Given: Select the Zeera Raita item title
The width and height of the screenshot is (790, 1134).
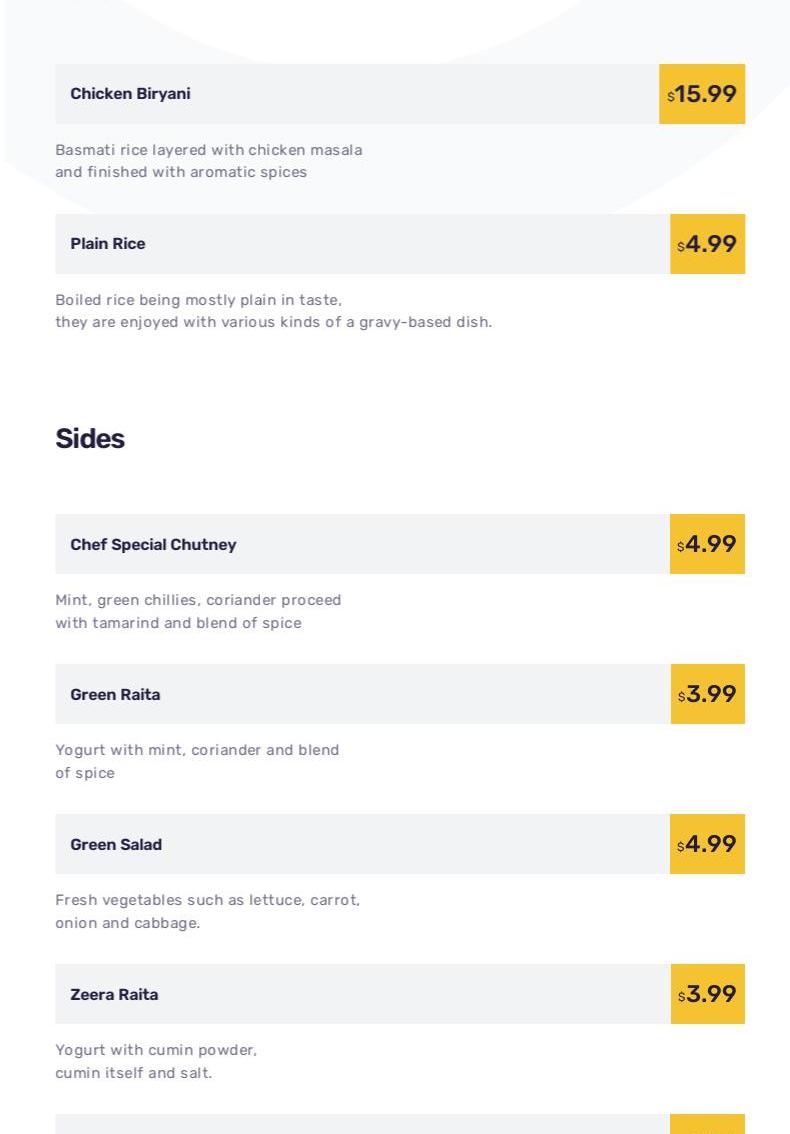Looking at the screenshot, I should 114,995.
